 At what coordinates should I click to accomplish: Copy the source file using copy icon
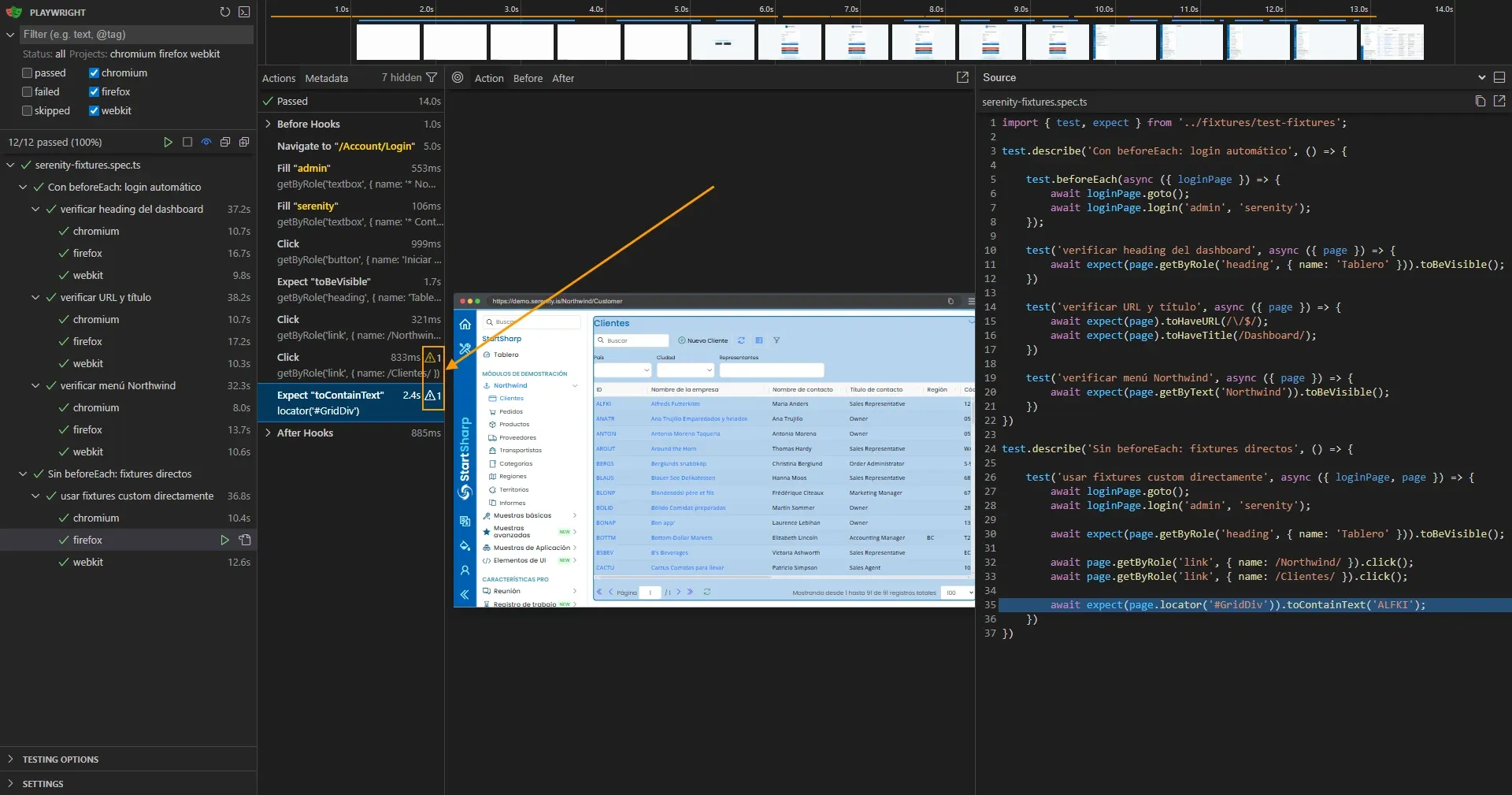[x=1480, y=101]
